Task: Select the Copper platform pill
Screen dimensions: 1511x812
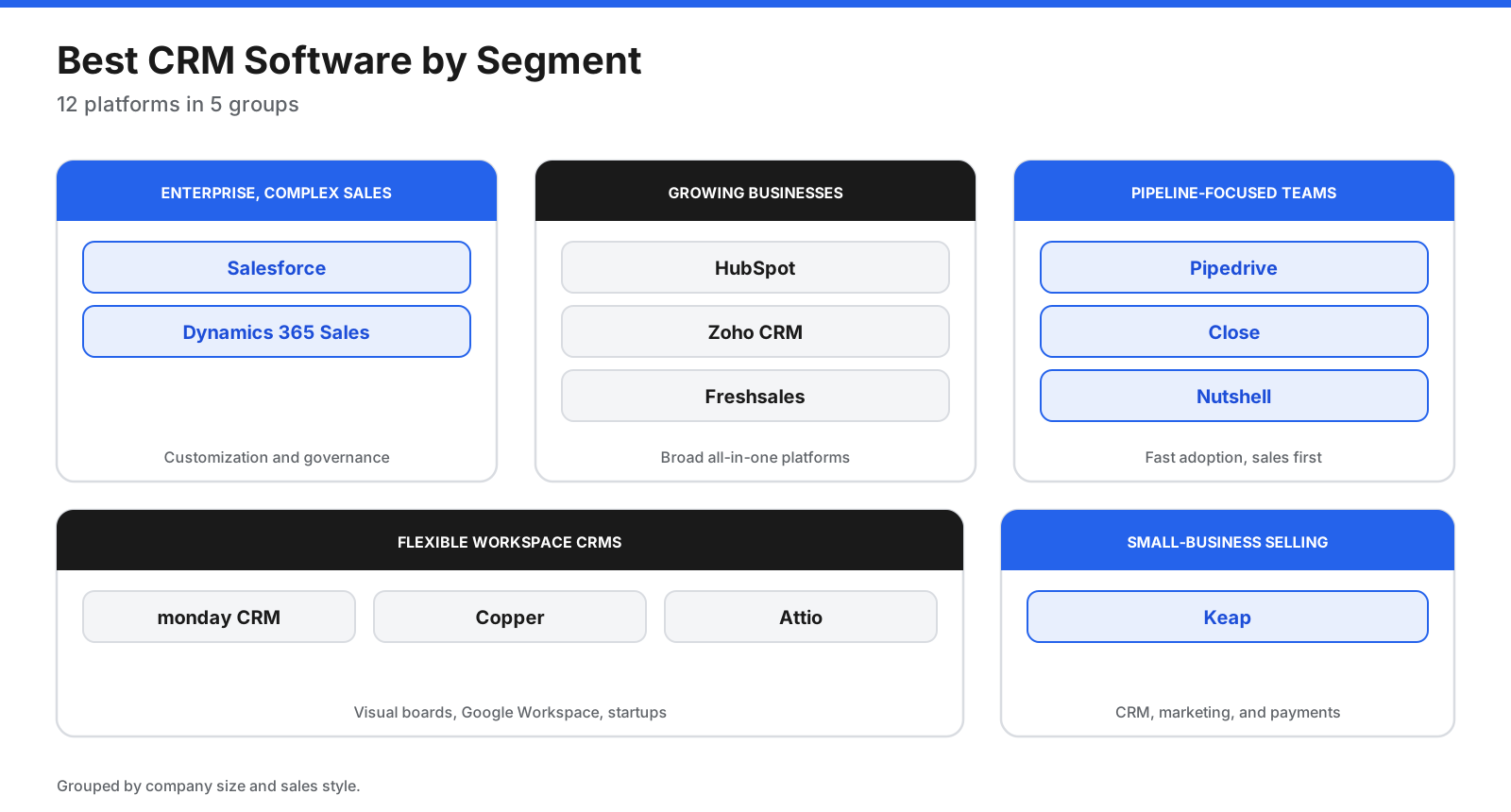Action: (510, 617)
